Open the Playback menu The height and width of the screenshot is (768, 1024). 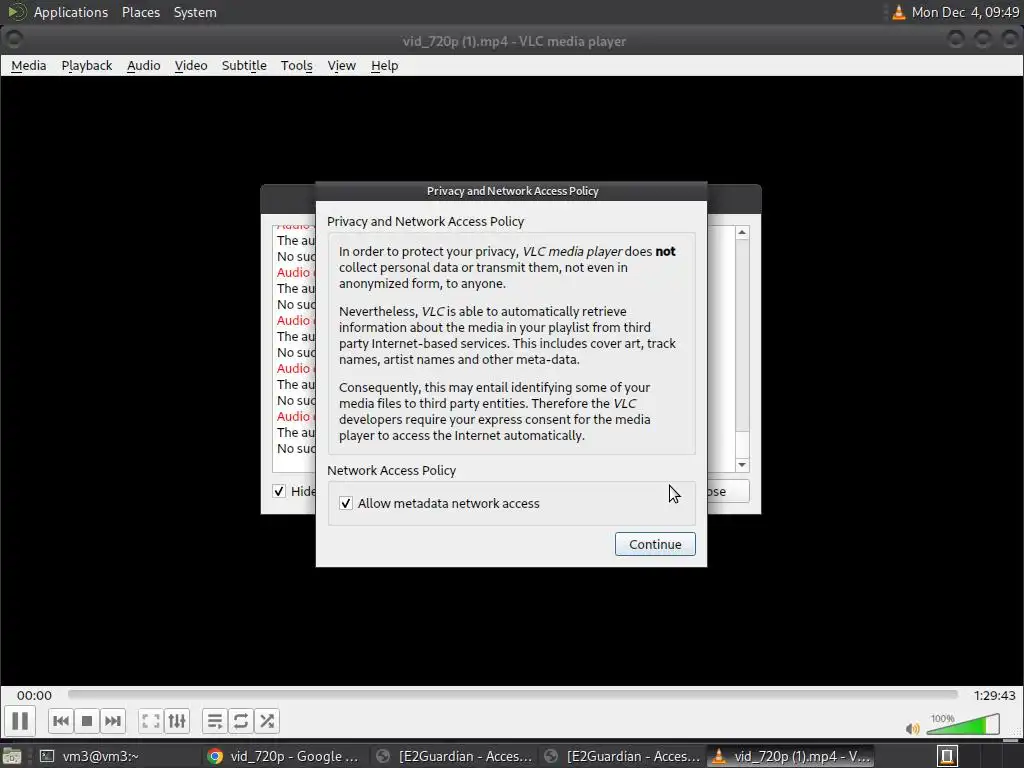pyautogui.click(x=87, y=65)
